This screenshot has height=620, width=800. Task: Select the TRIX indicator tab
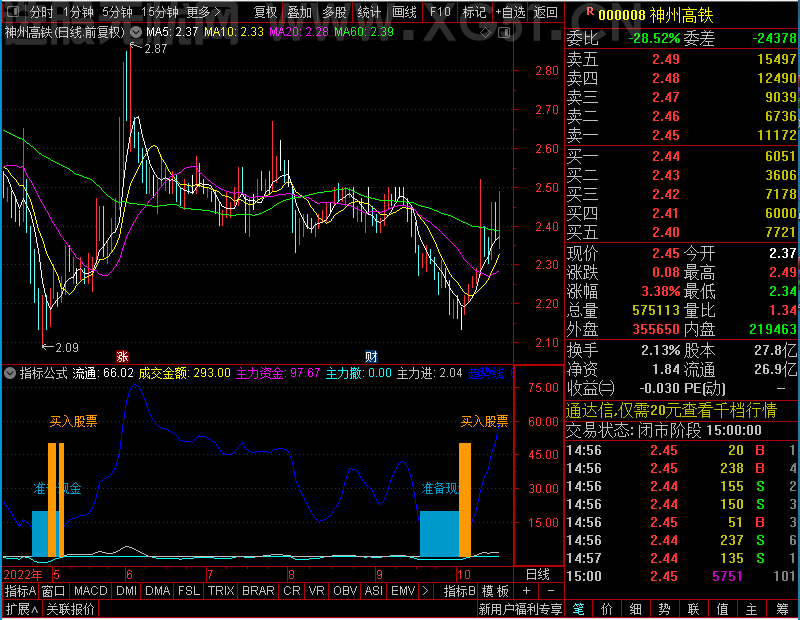pos(221,591)
